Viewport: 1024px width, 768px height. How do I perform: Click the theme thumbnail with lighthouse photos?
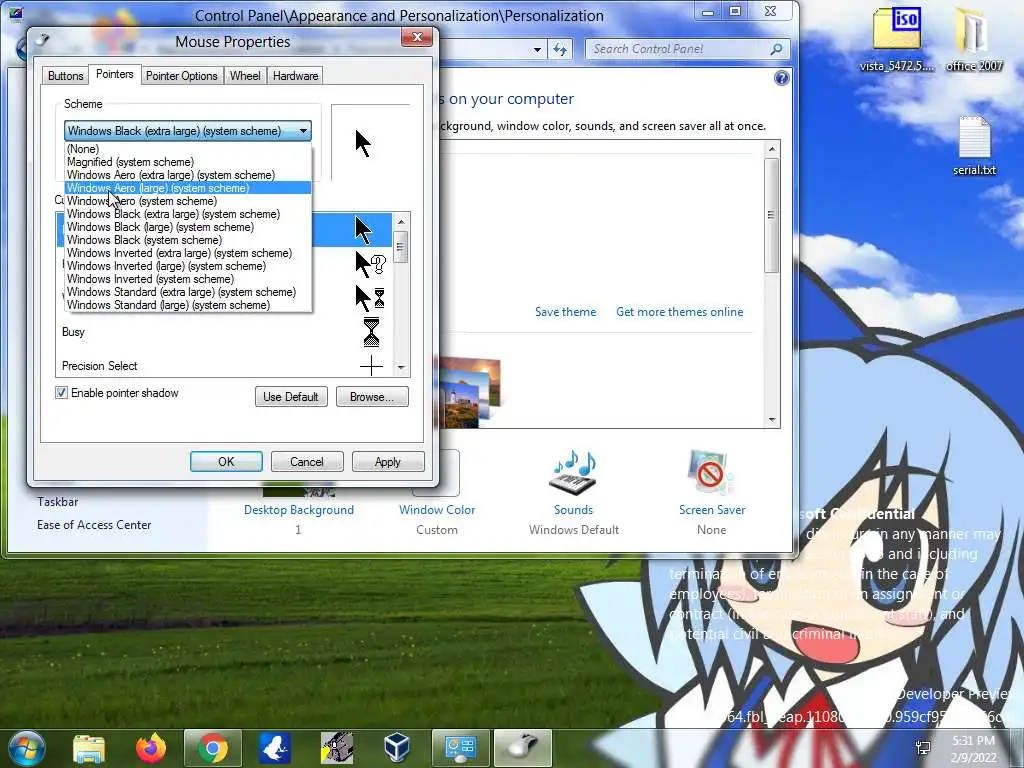(470, 392)
